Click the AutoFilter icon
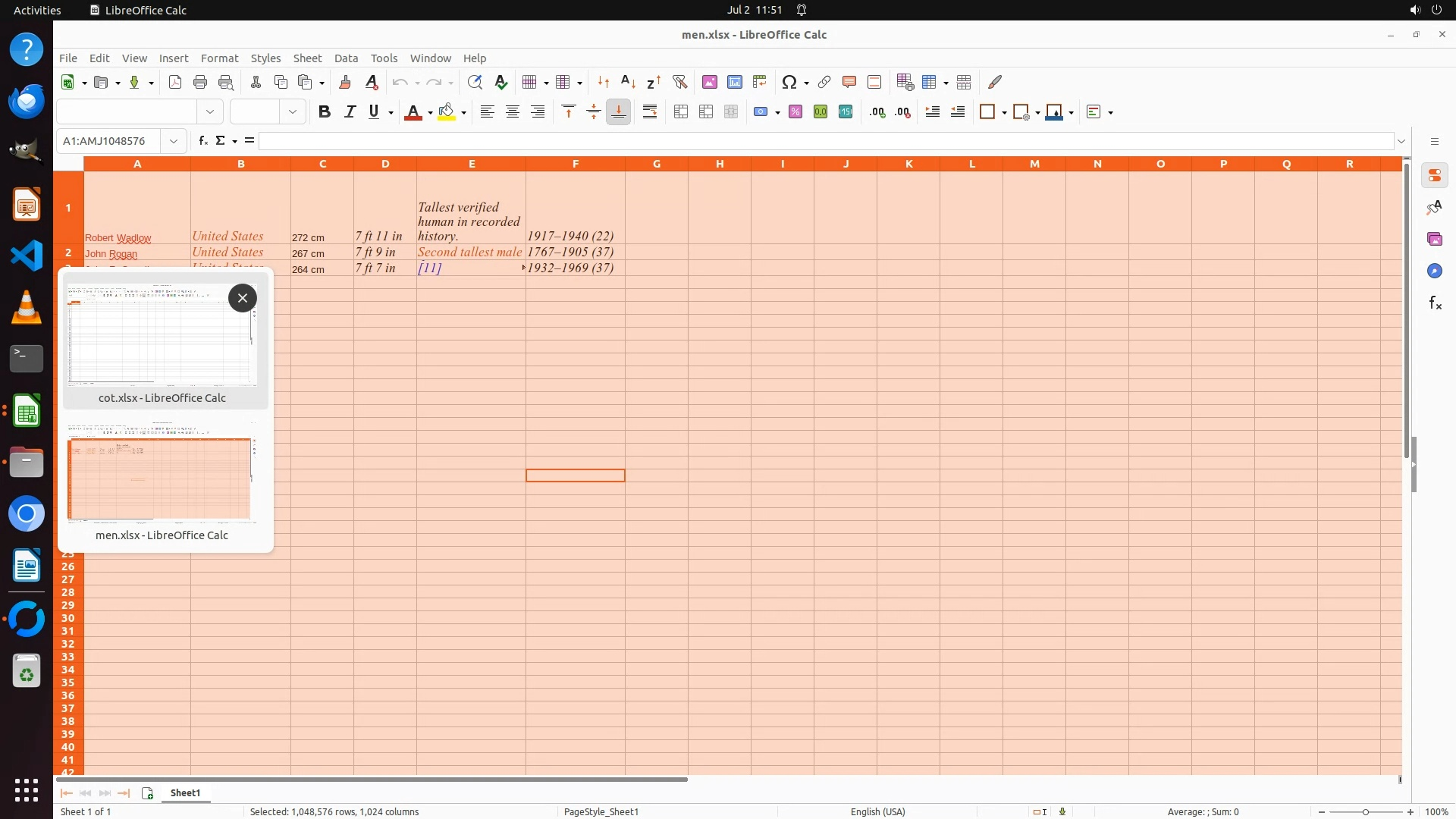This screenshot has width=1456, height=819. [x=679, y=82]
